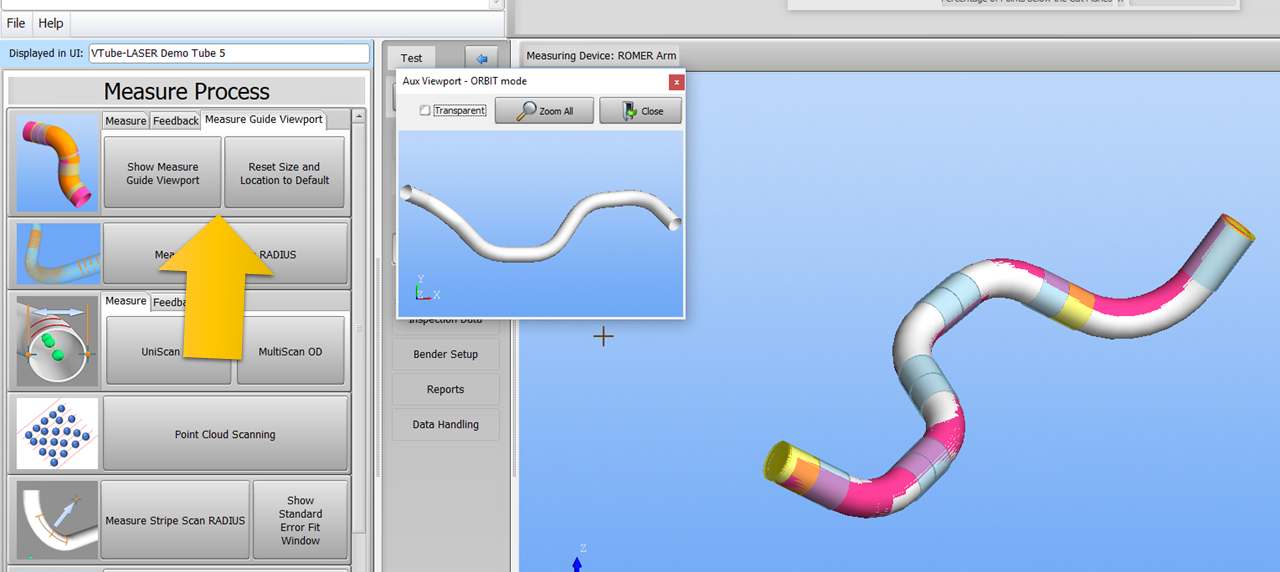The height and width of the screenshot is (572, 1280).
Task: Click the blue back arrow button
Action: click(481, 58)
